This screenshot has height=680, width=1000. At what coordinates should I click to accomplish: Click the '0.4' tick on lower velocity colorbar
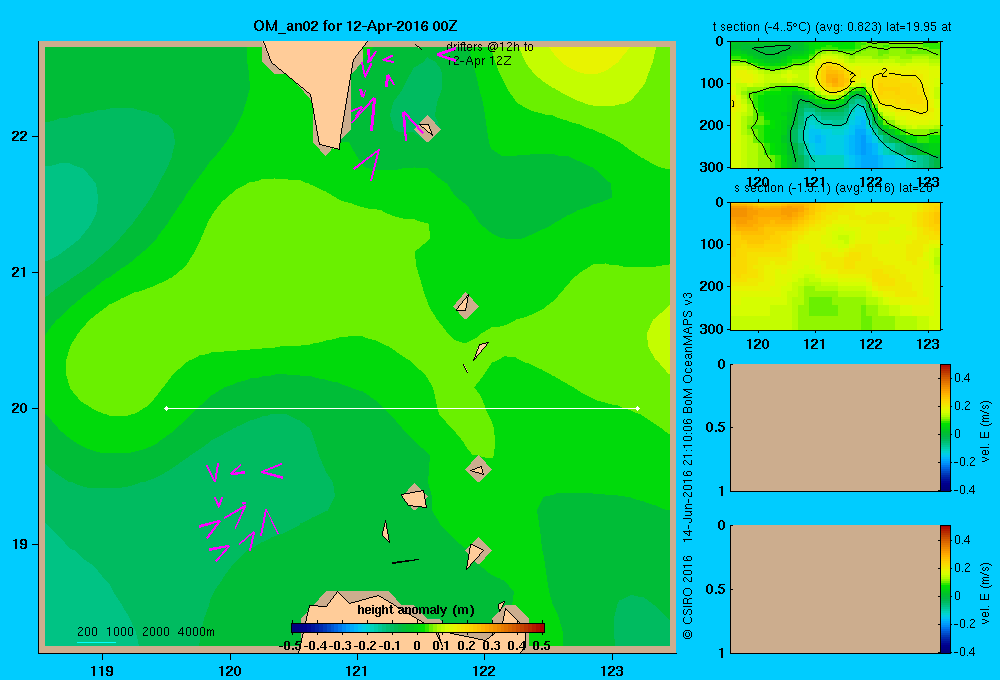tap(964, 540)
